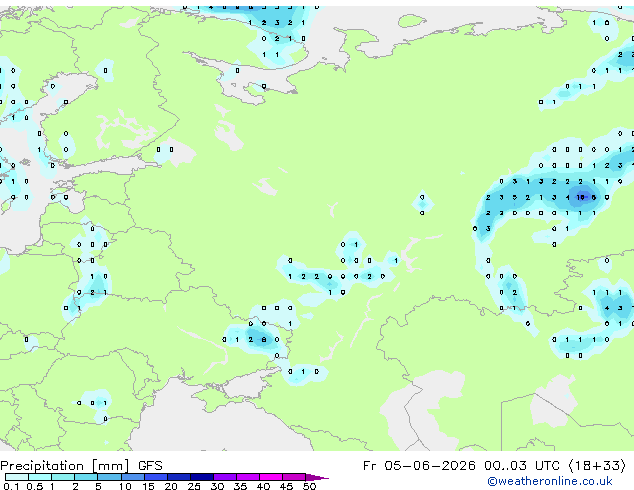
Task: Click the legend label '20'
Action: pos(171,486)
